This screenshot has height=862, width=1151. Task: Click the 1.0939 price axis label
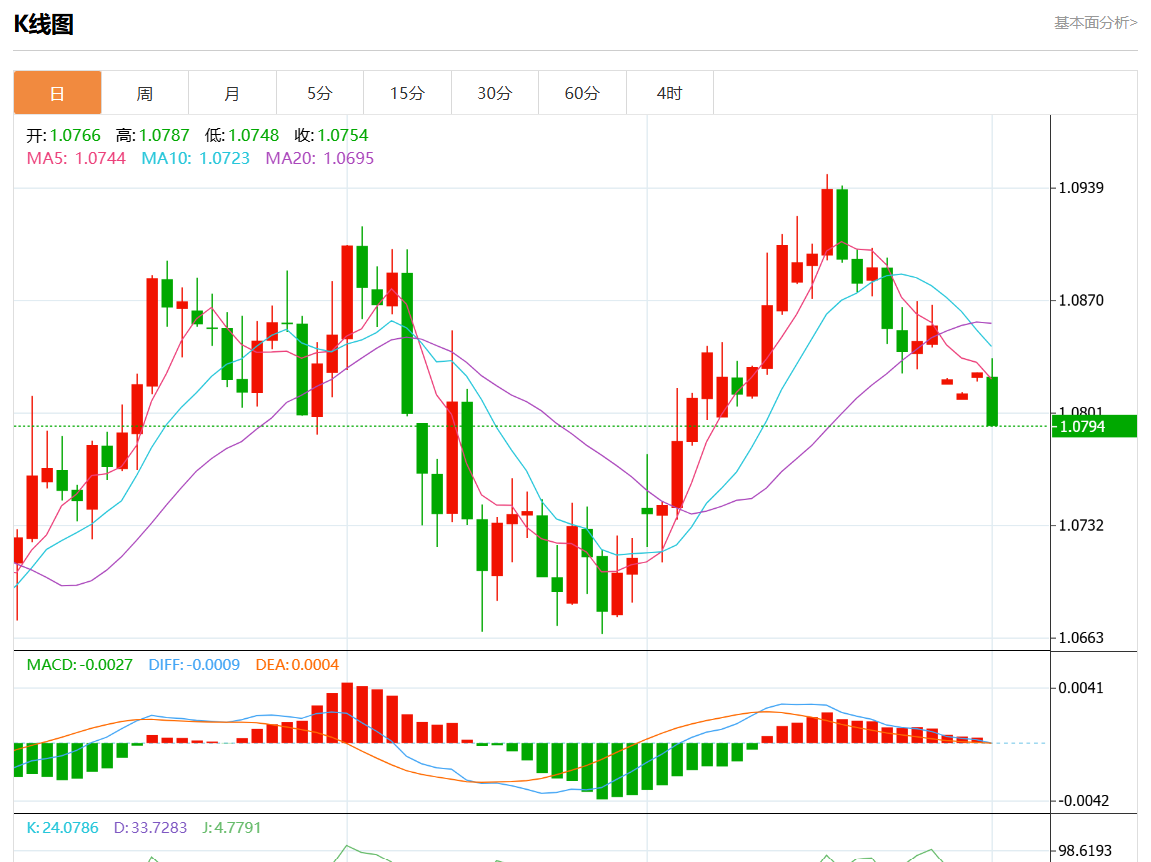click(x=1081, y=188)
